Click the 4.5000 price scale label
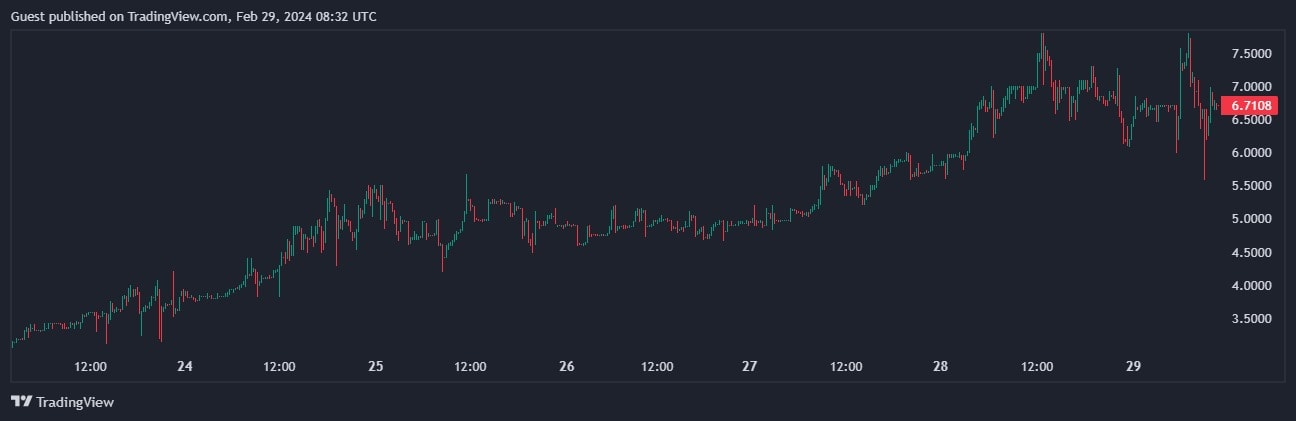The width and height of the screenshot is (1296, 421). tap(1251, 252)
